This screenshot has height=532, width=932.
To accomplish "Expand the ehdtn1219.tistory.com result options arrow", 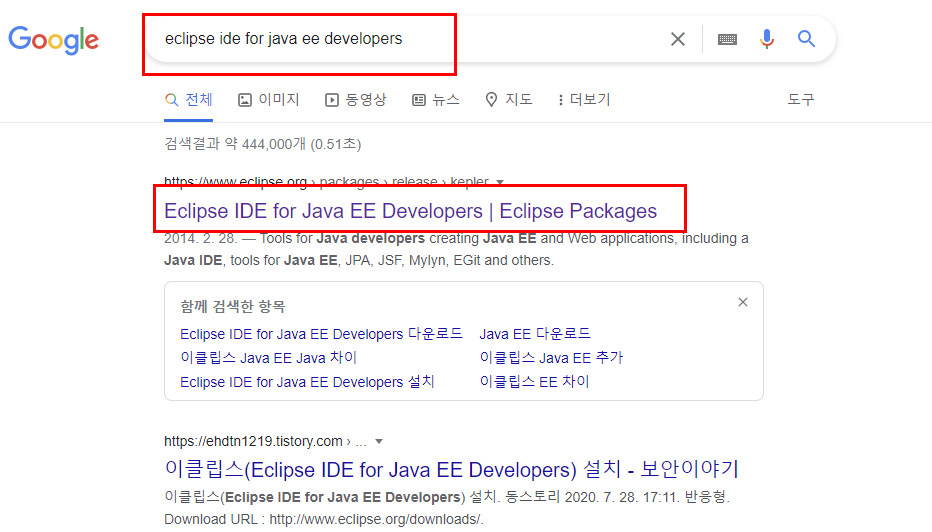I will click(379, 442).
